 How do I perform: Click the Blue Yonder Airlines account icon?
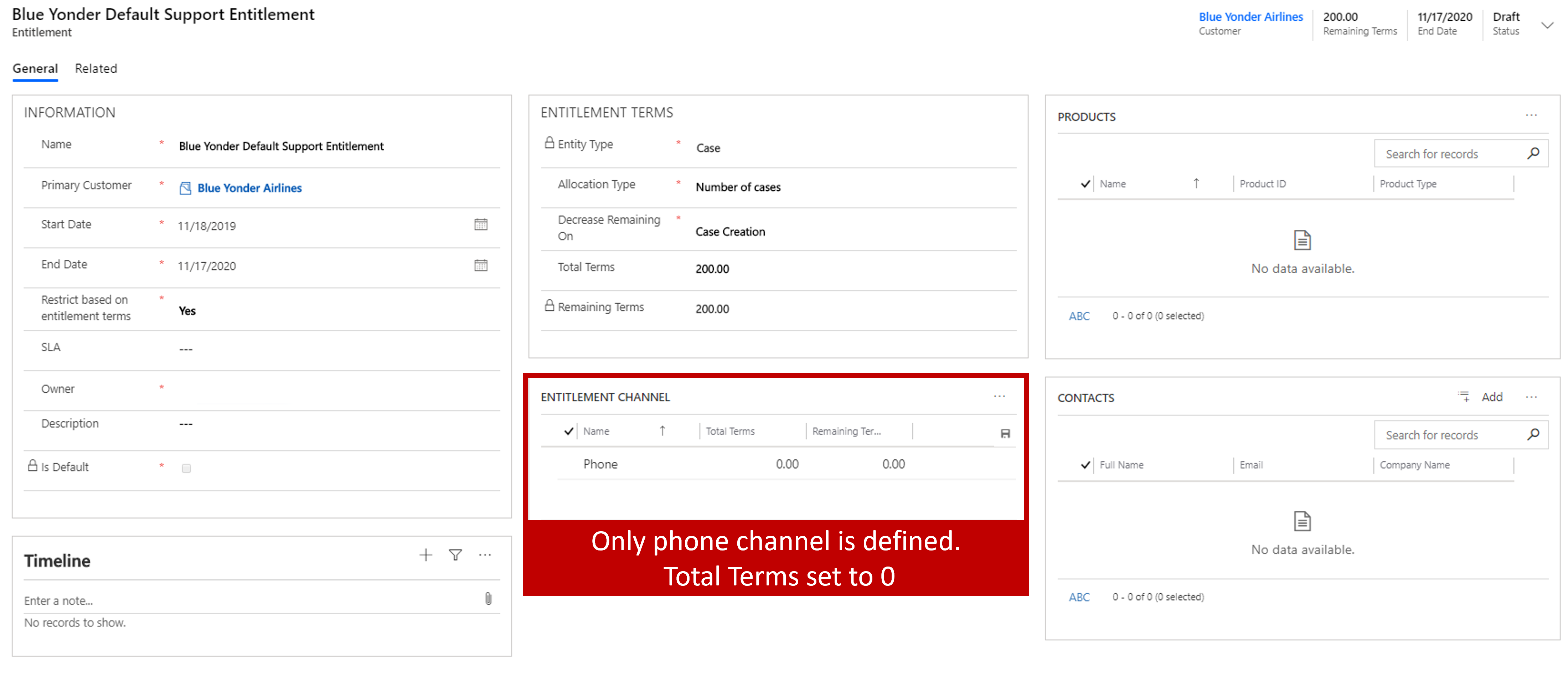[x=186, y=188]
